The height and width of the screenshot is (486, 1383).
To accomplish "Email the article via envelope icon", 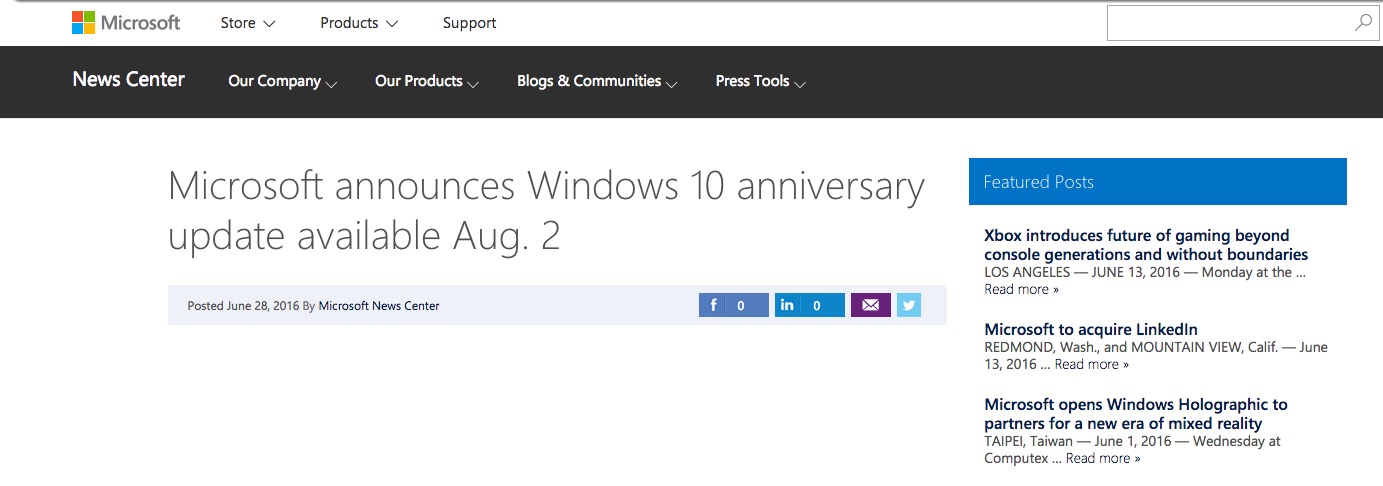I will [x=870, y=305].
